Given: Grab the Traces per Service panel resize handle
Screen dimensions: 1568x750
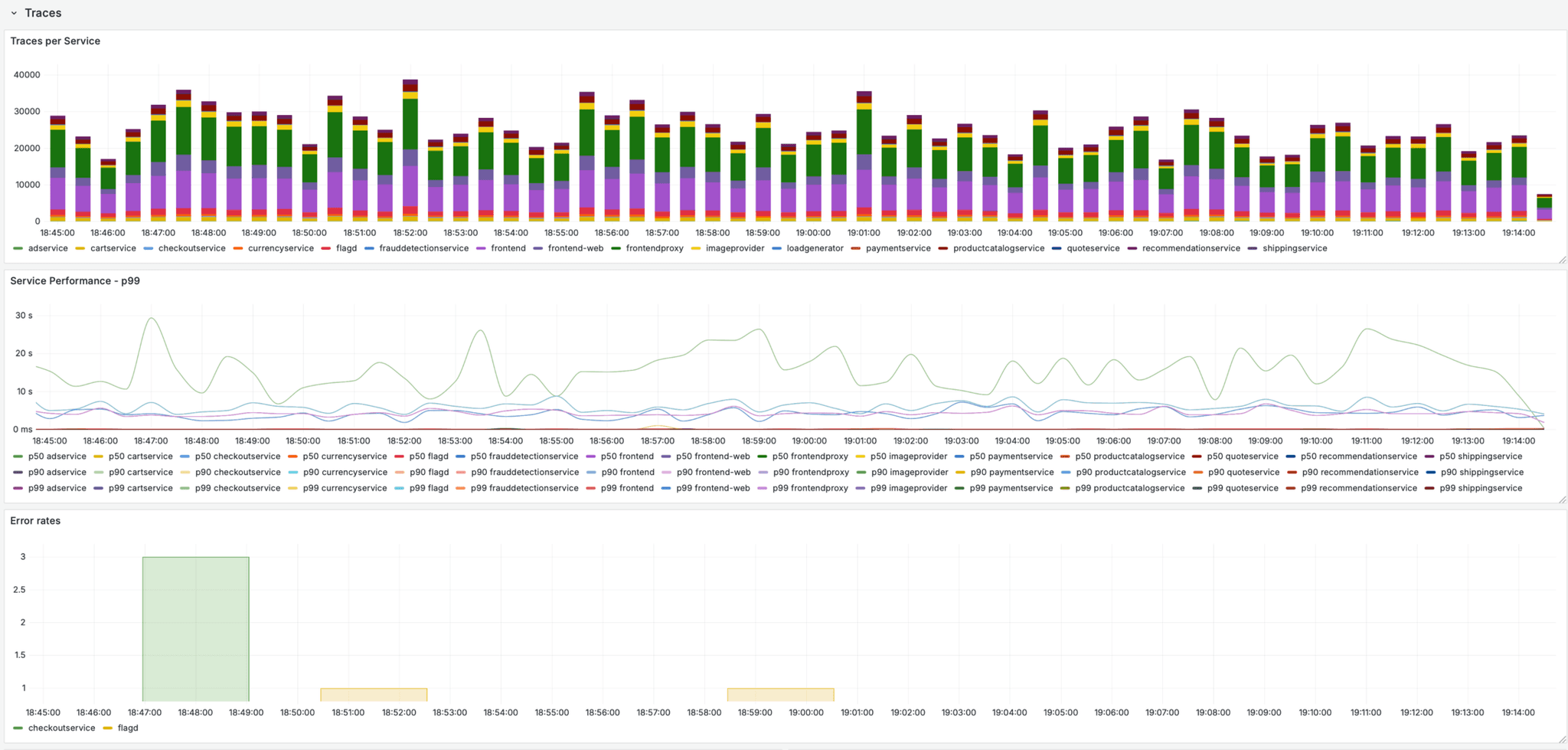Looking at the screenshot, I should point(1562,260).
